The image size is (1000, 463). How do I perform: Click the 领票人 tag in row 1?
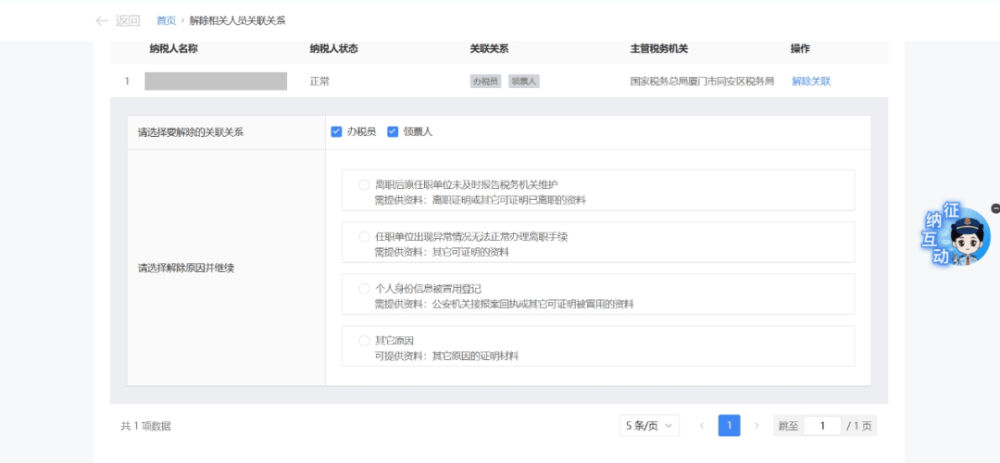tap(524, 81)
